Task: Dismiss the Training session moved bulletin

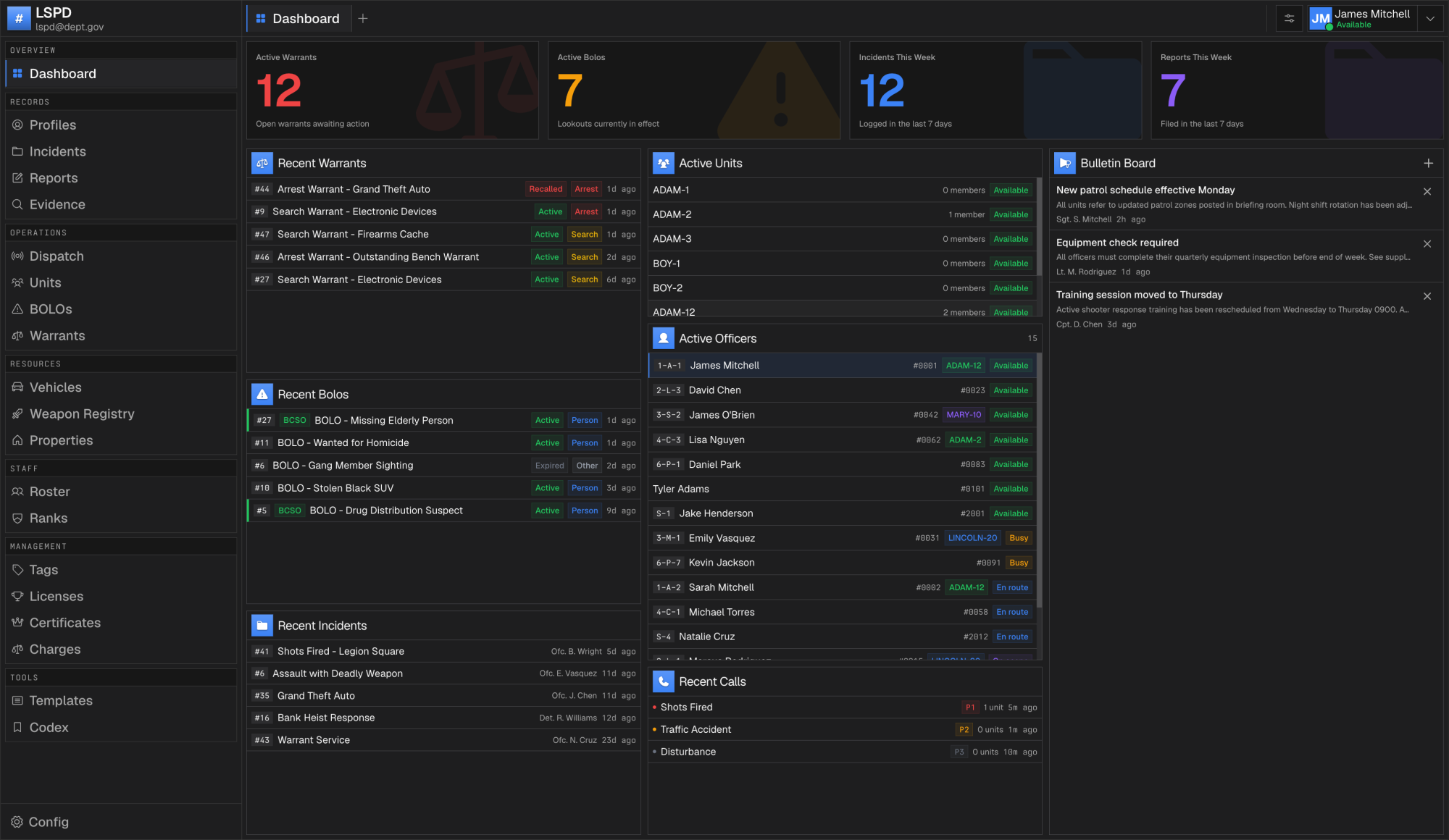Action: 1427,296
